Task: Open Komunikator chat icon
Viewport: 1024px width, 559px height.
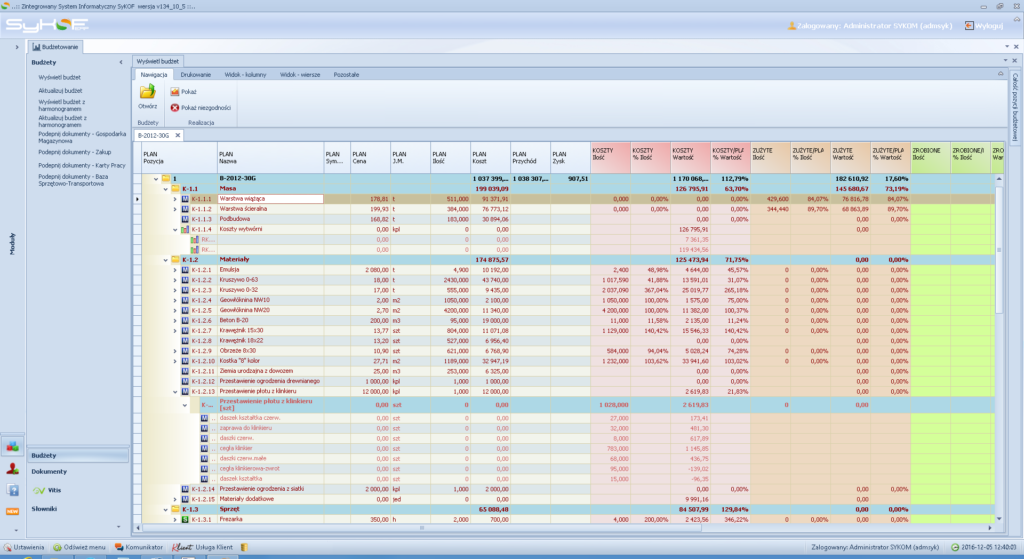Action: tap(119, 547)
